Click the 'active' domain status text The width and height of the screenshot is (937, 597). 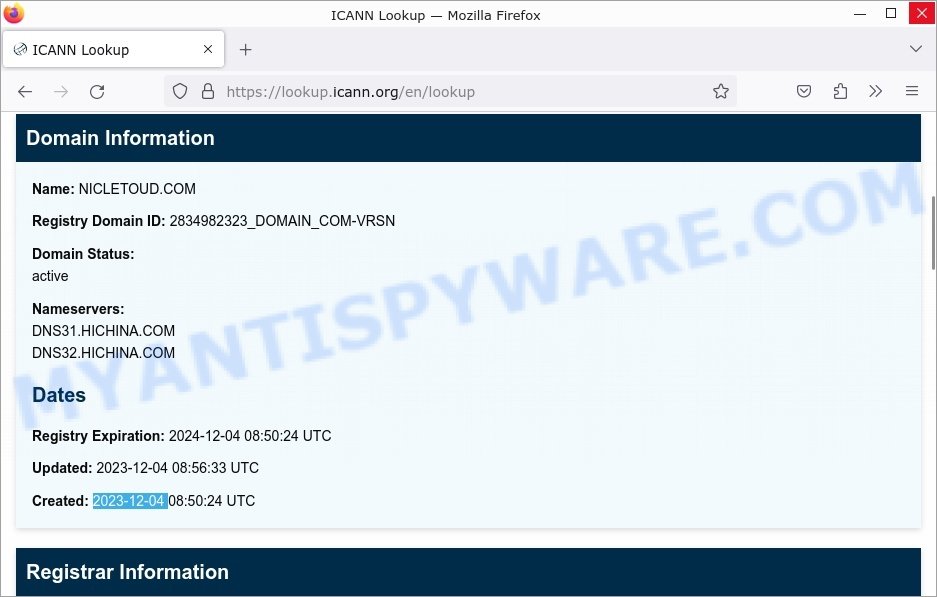pyautogui.click(x=50, y=276)
